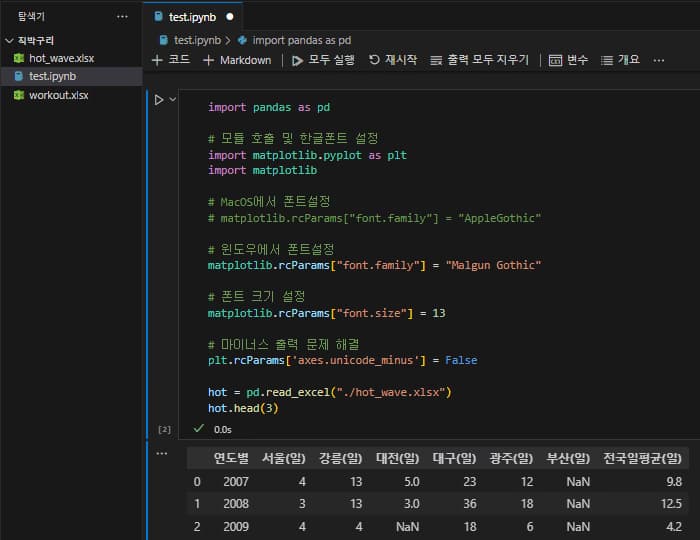The image size is (700, 540).
Task: Open cell output ellipsis actions menu
Action: coord(162,453)
